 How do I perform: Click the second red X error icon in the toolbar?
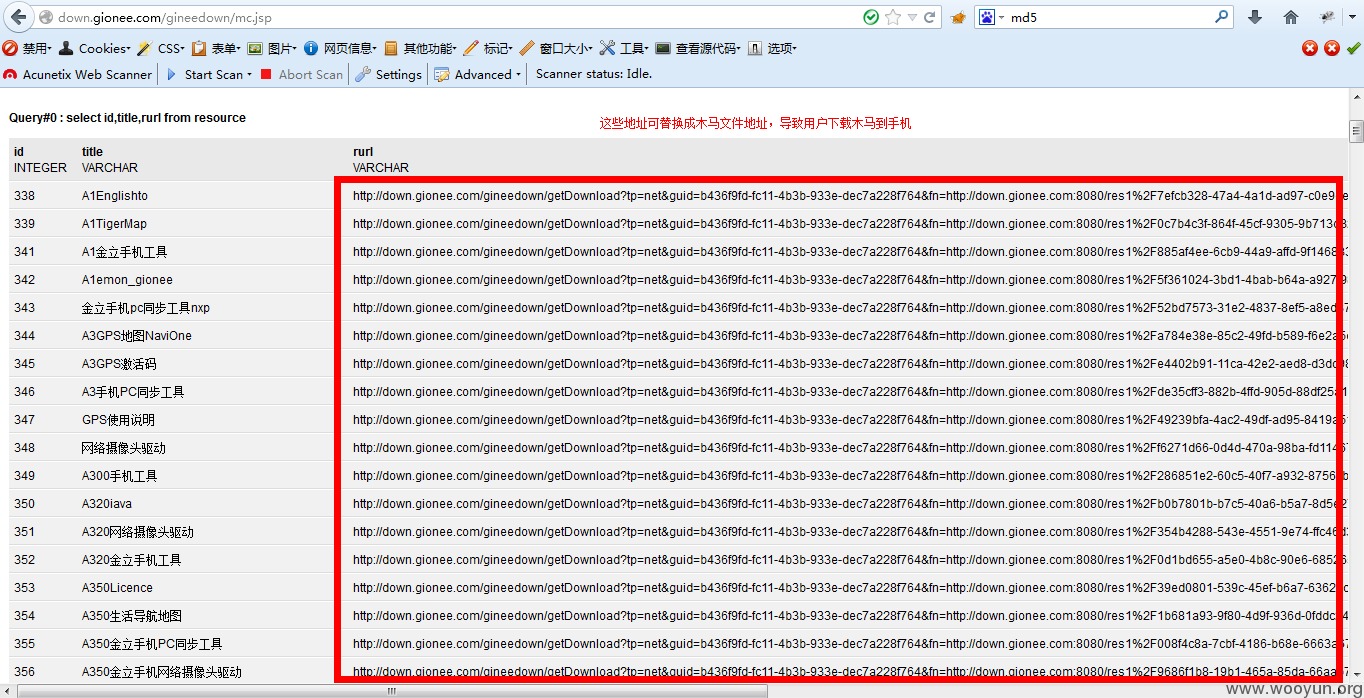[1332, 48]
